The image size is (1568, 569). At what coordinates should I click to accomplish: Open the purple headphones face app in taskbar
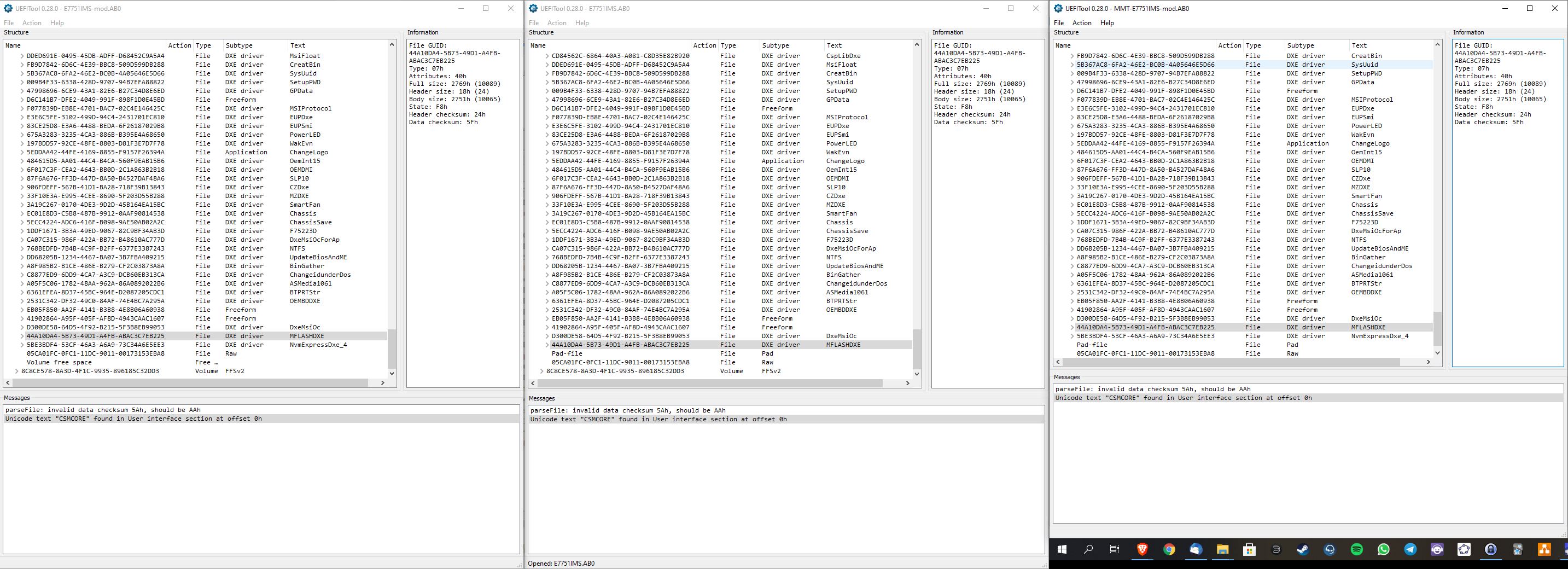1437,549
